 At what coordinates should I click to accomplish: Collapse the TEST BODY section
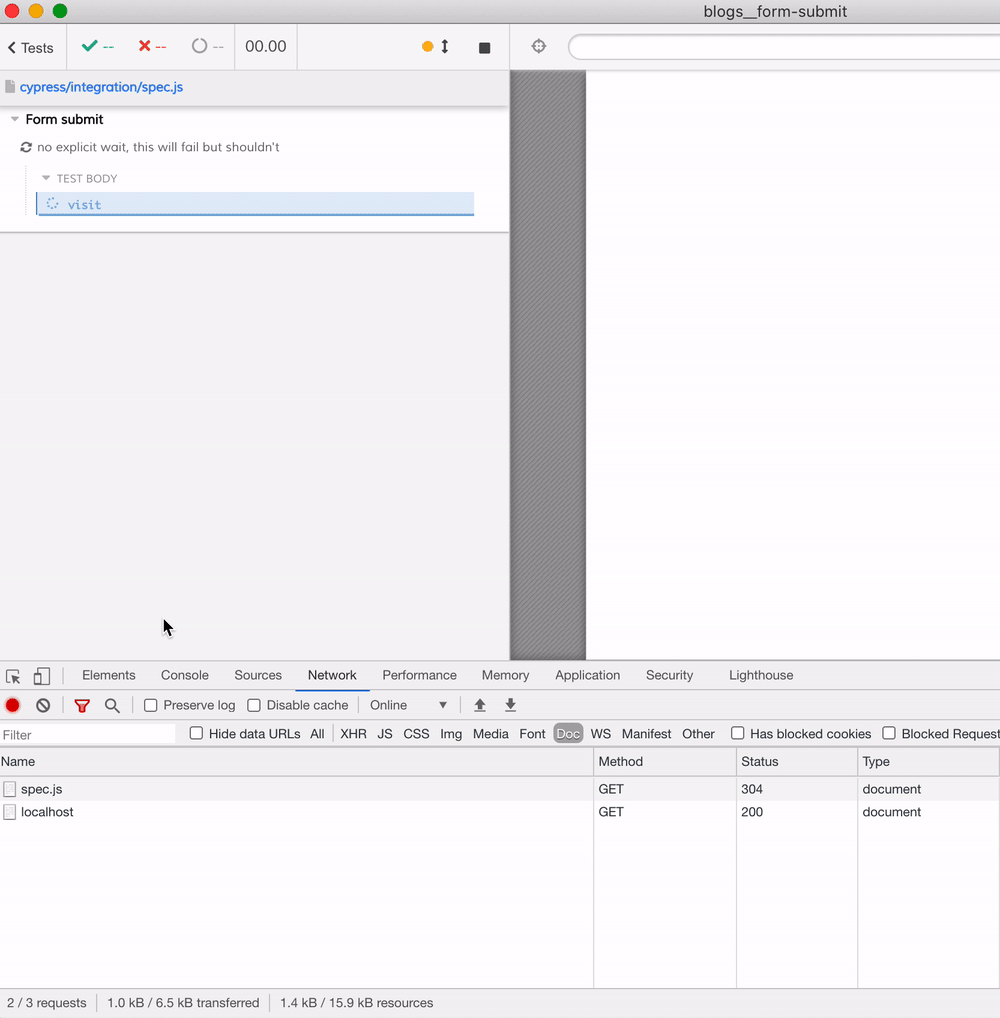tap(46, 178)
